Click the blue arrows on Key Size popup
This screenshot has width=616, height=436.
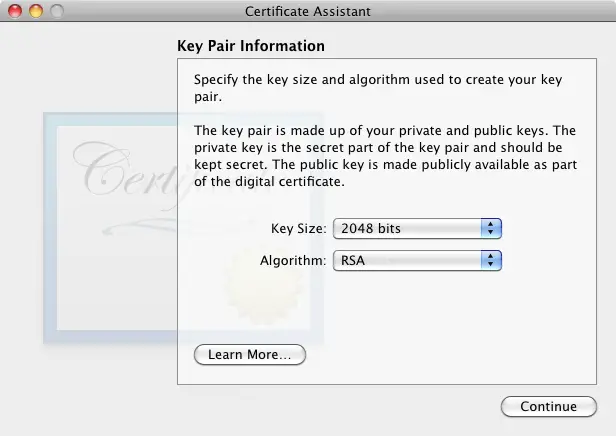tap(491, 229)
